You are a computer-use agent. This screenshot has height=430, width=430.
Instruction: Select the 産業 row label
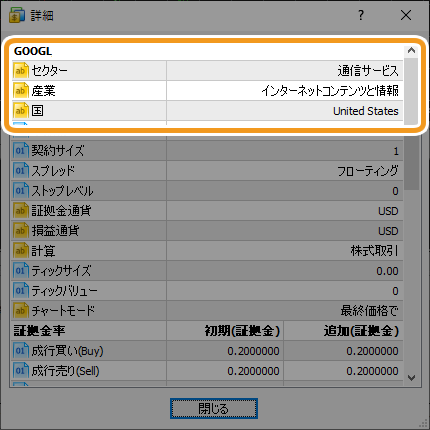(x=43, y=91)
